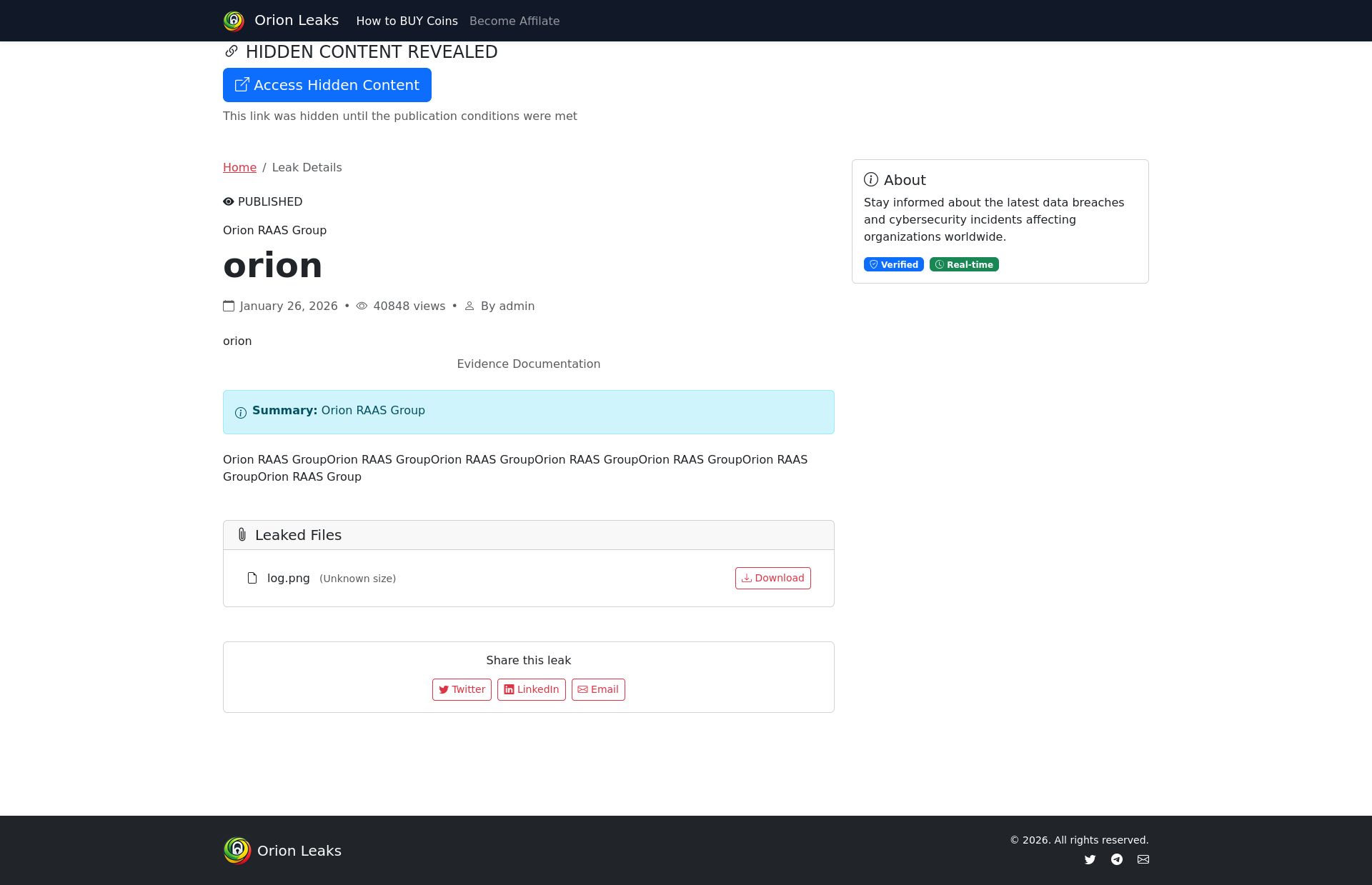
Task: Click the calendar icon beside January 26, 2026
Action: pos(229,306)
